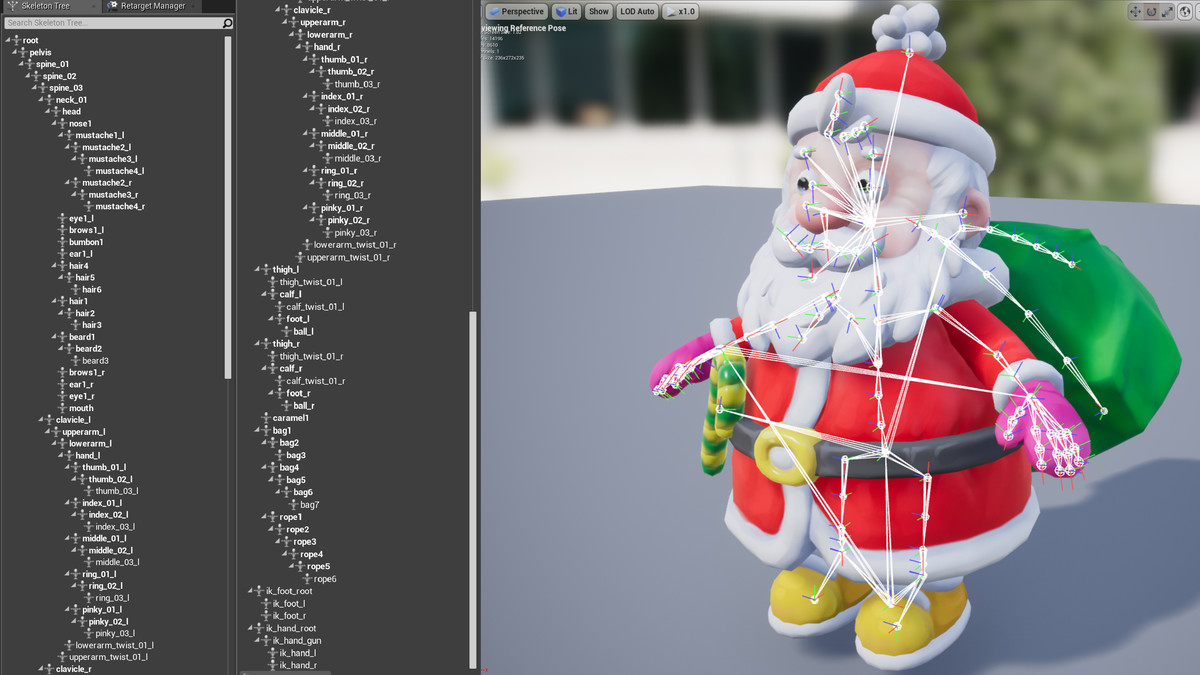Select the middle_02_l bone row
Image resolution: width=1200 pixels, height=675 pixels.
pyautogui.click(x=104, y=550)
